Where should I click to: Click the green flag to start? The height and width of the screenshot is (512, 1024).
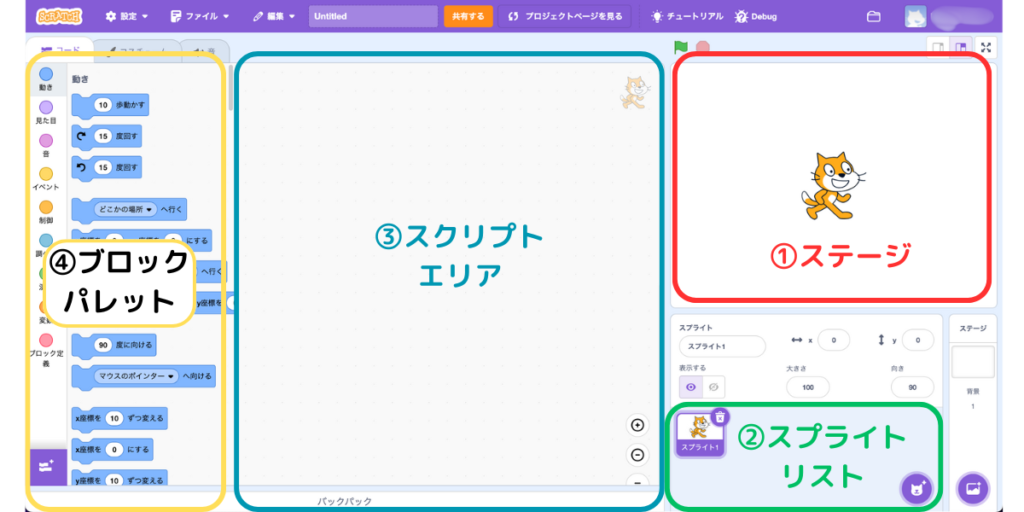681,47
